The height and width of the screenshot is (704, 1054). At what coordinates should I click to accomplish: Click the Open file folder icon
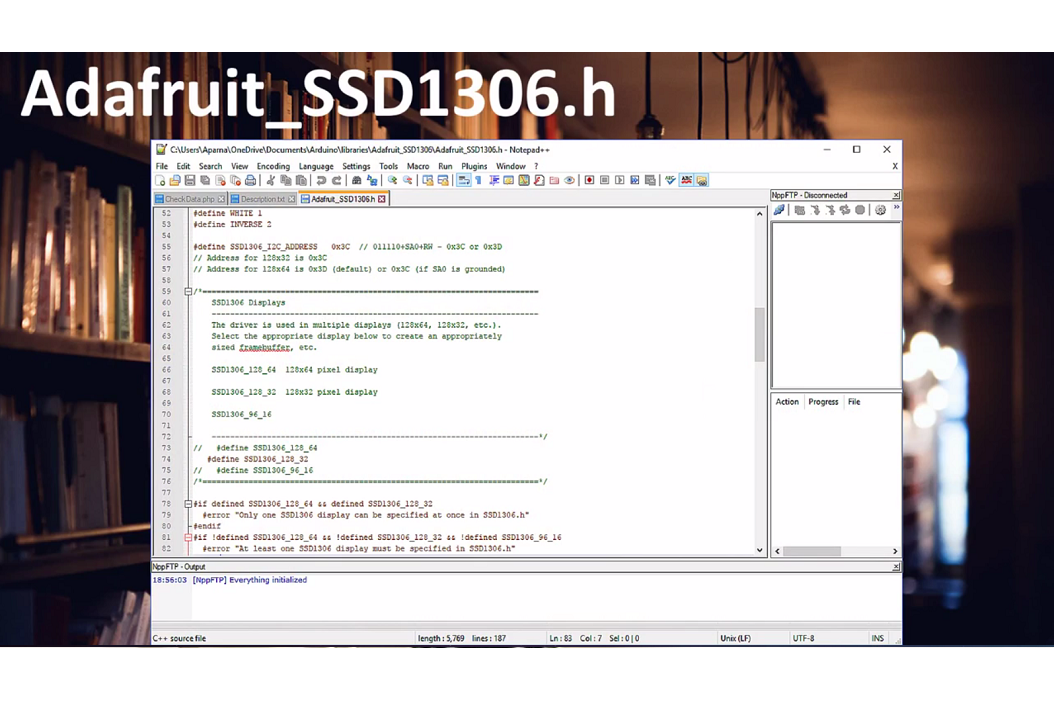[175, 180]
